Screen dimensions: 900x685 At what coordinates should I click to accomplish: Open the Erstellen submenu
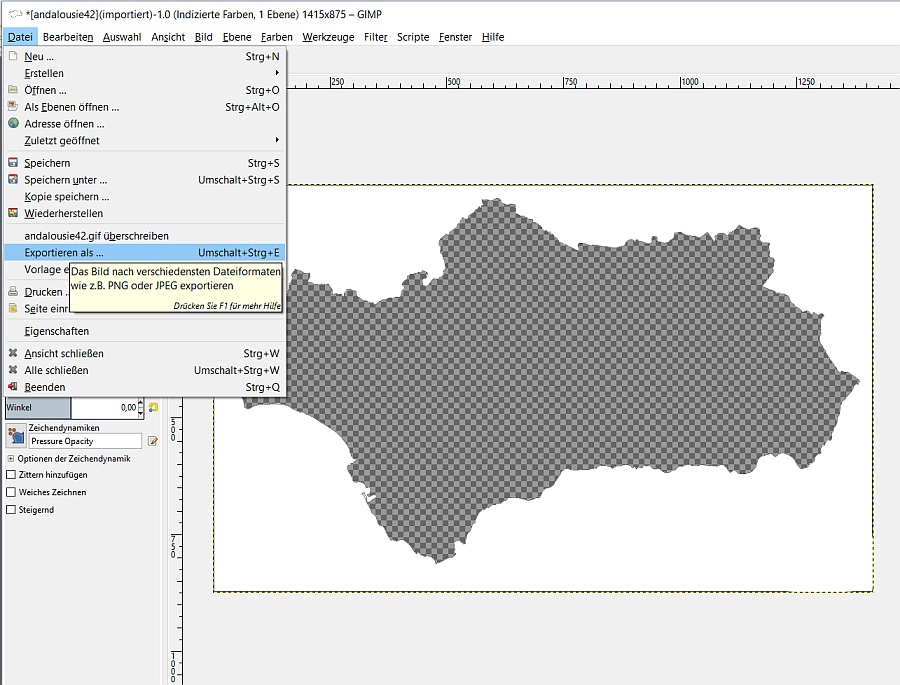(45, 73)
